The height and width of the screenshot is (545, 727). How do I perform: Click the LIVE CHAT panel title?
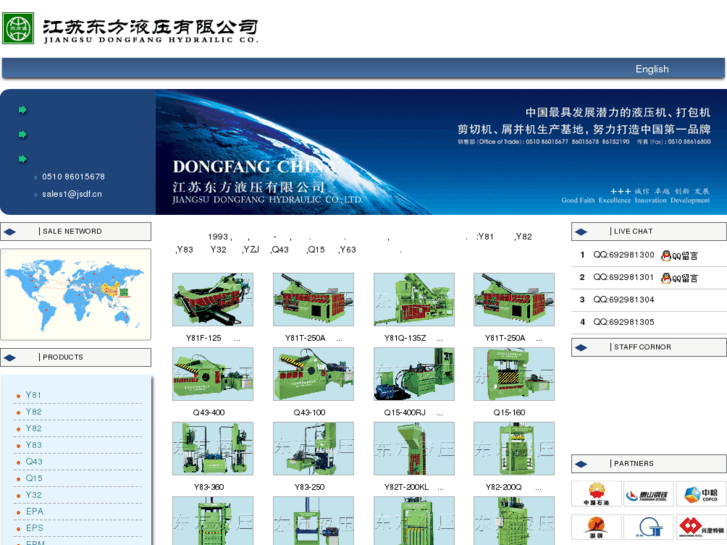point(633,231)
